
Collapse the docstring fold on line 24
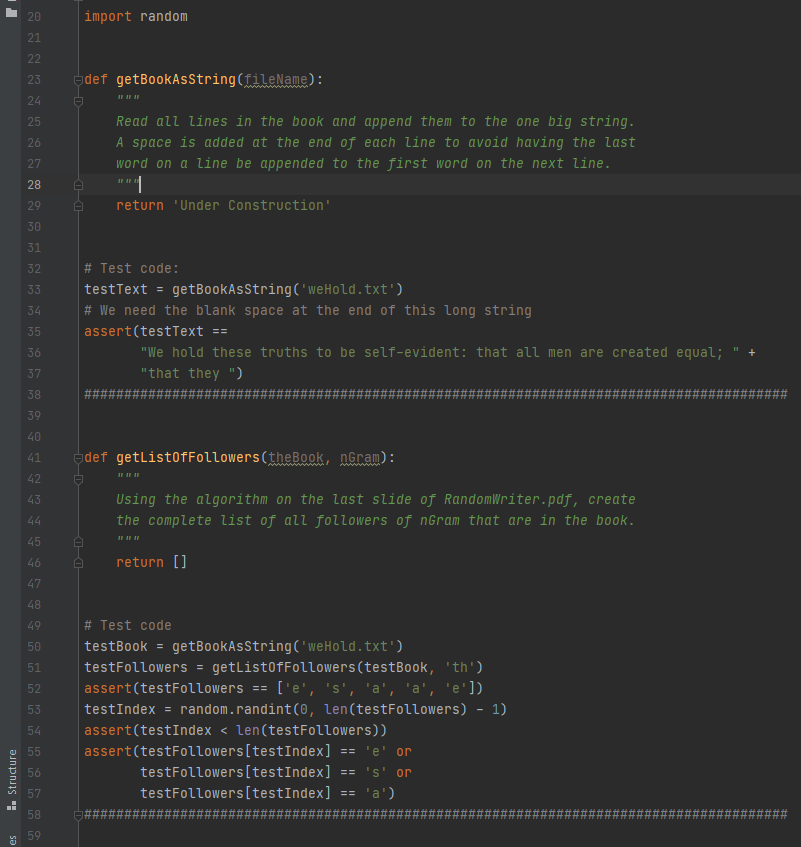(77, 100)
